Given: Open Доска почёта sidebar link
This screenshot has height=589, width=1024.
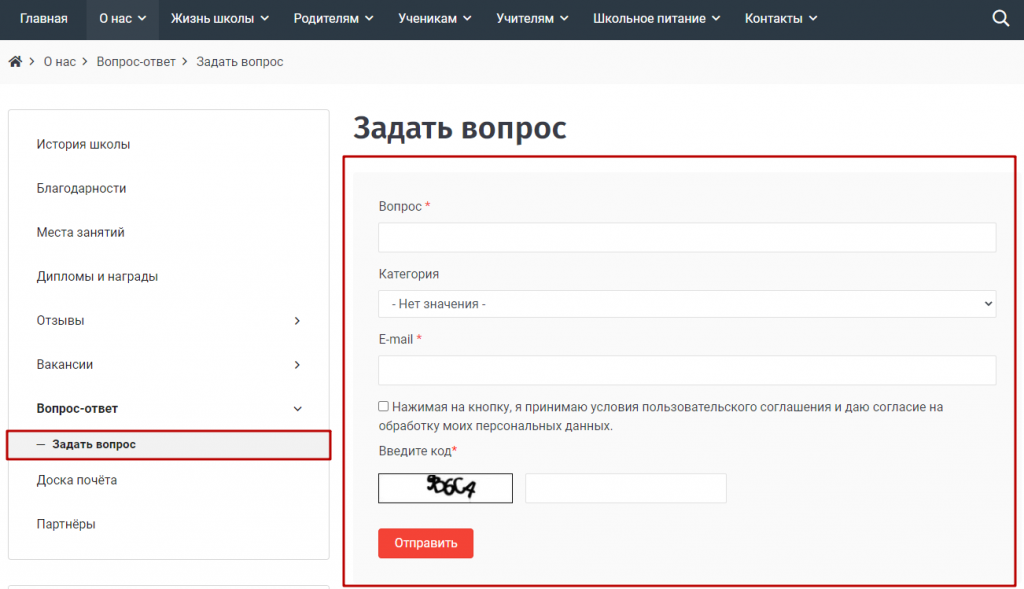Looking at the screenshot, I should 77,480.
